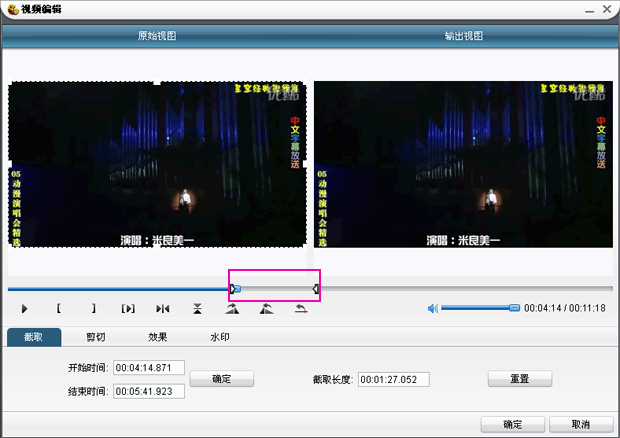
Task: Rotate the video clockwise
Action: pos(232,309)
